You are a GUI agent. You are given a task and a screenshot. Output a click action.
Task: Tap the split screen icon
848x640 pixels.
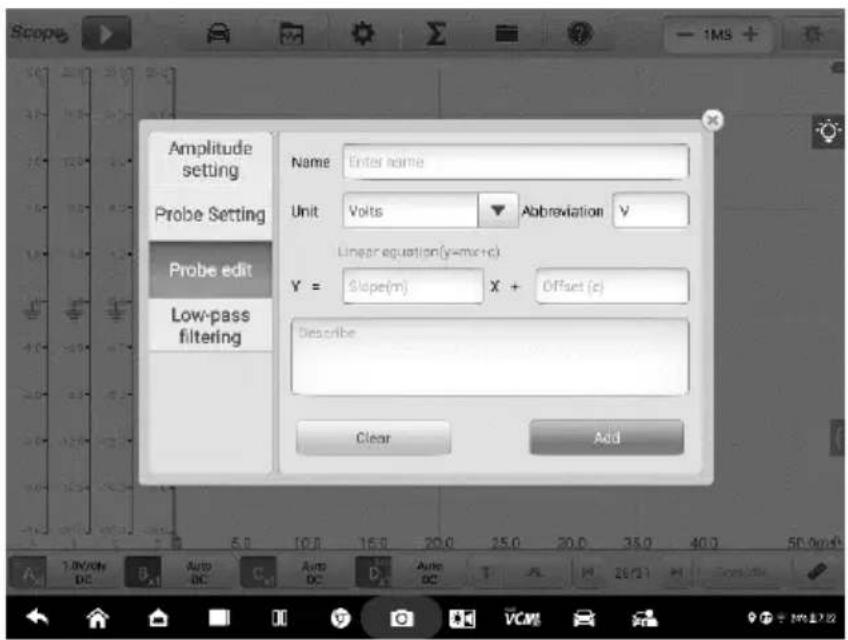pos(280,618)
